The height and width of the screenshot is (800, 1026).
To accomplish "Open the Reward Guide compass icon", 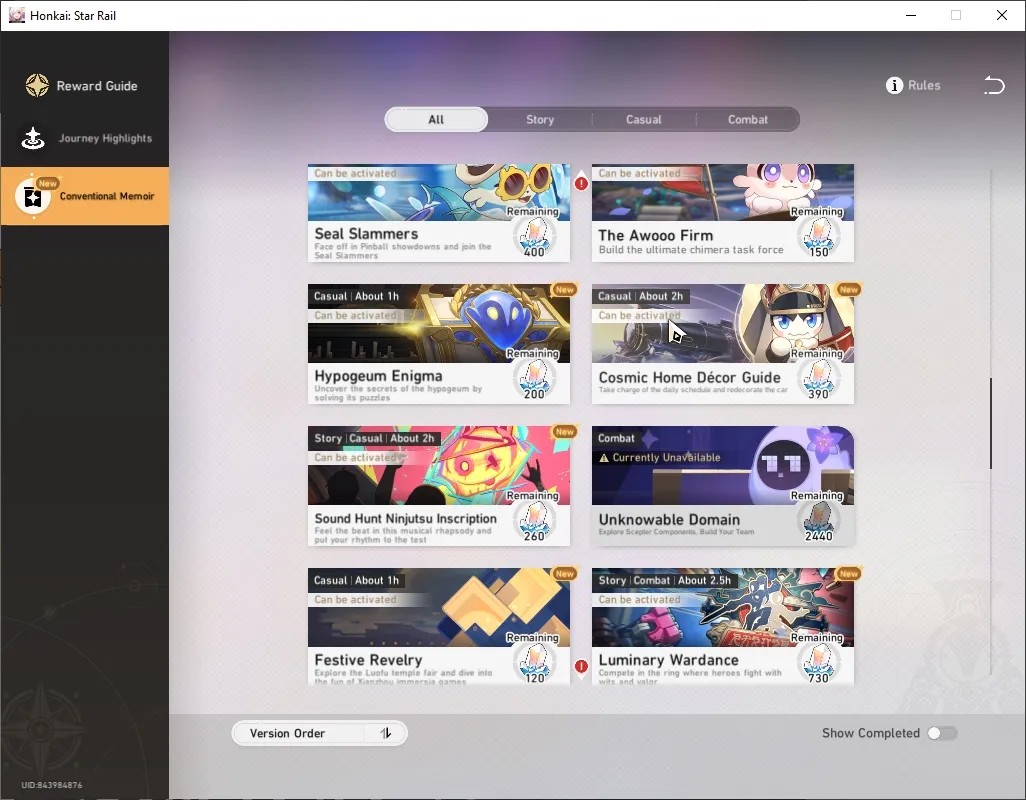I will coord(37,86).
